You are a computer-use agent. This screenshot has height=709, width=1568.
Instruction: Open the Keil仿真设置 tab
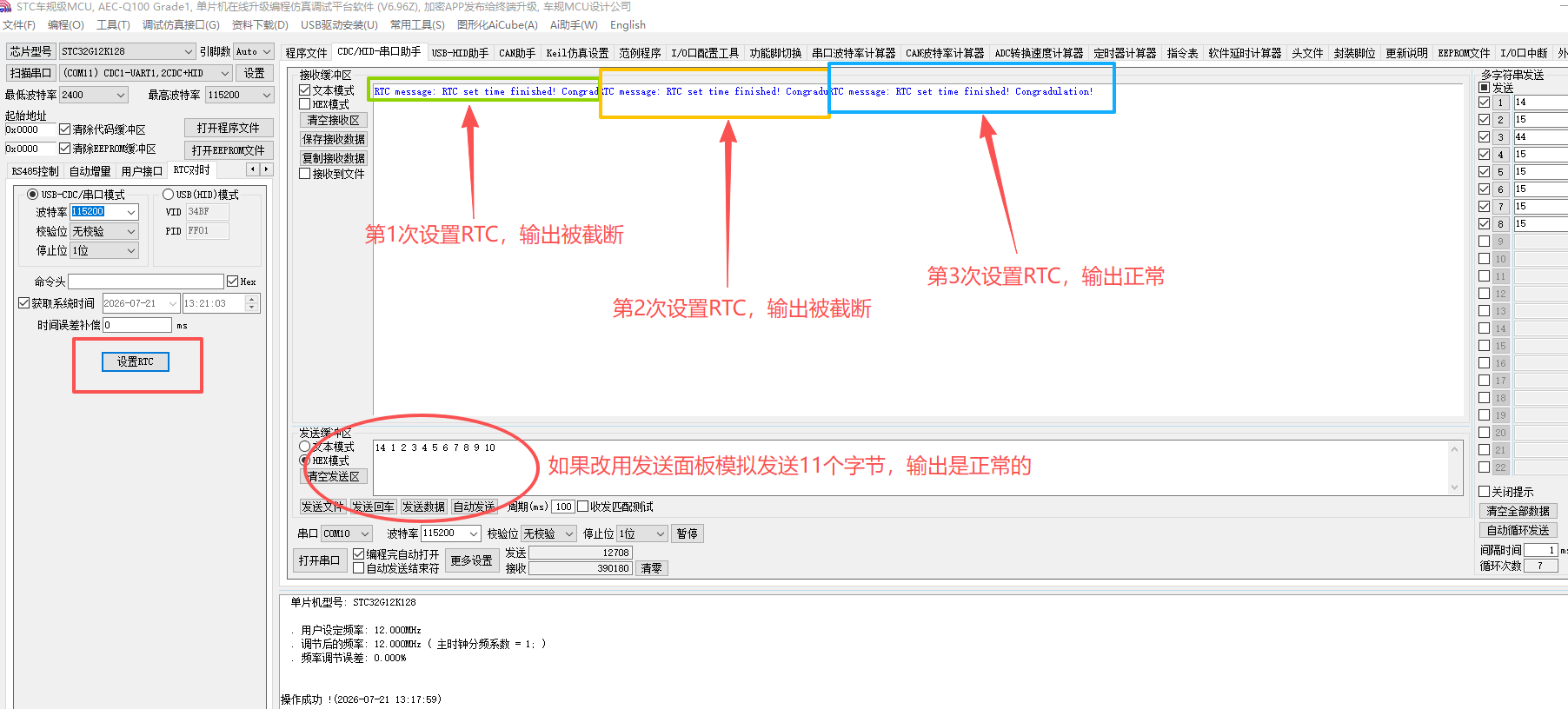click(577, 53)
